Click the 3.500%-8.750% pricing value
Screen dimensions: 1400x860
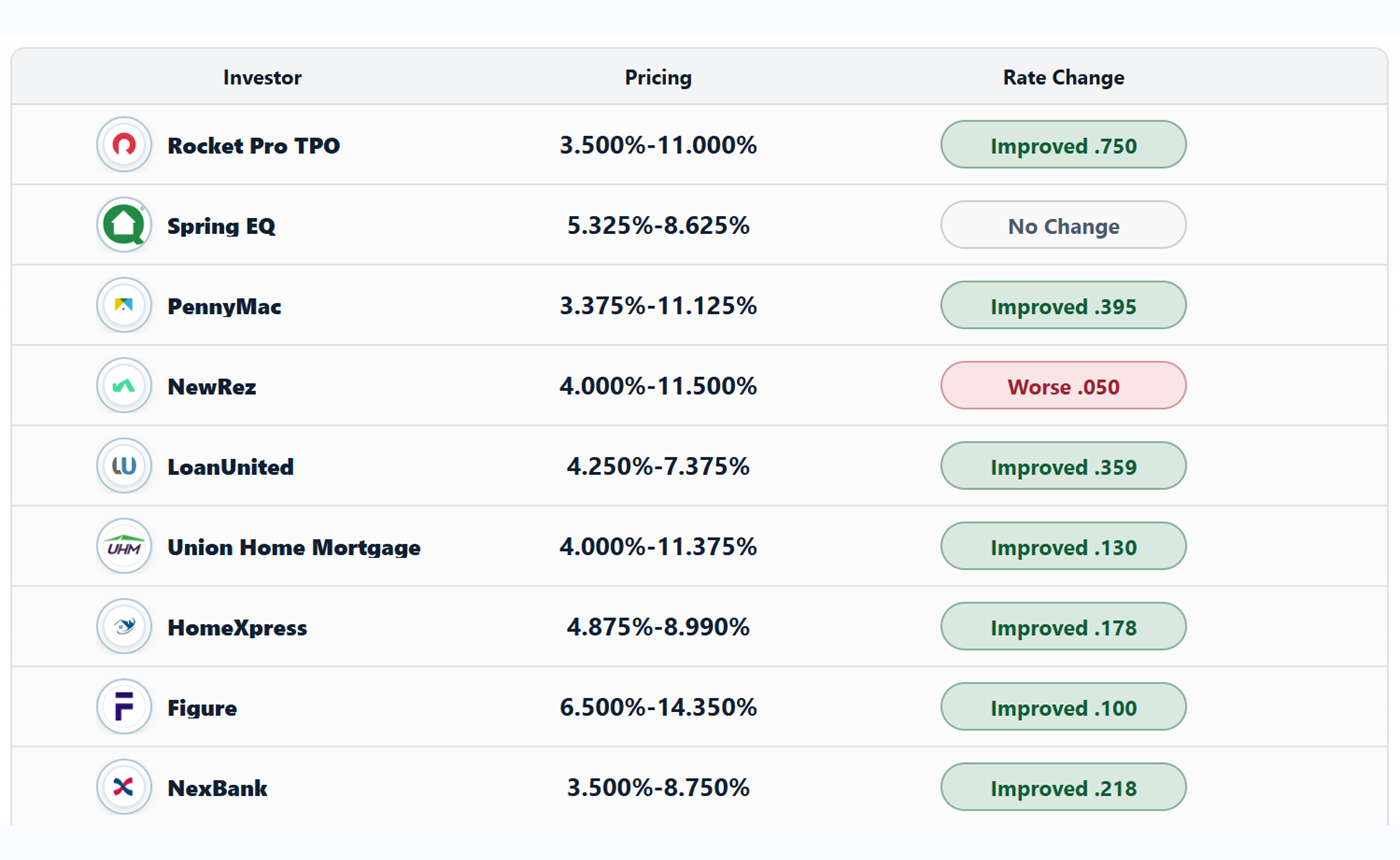[x=658, y=788]
